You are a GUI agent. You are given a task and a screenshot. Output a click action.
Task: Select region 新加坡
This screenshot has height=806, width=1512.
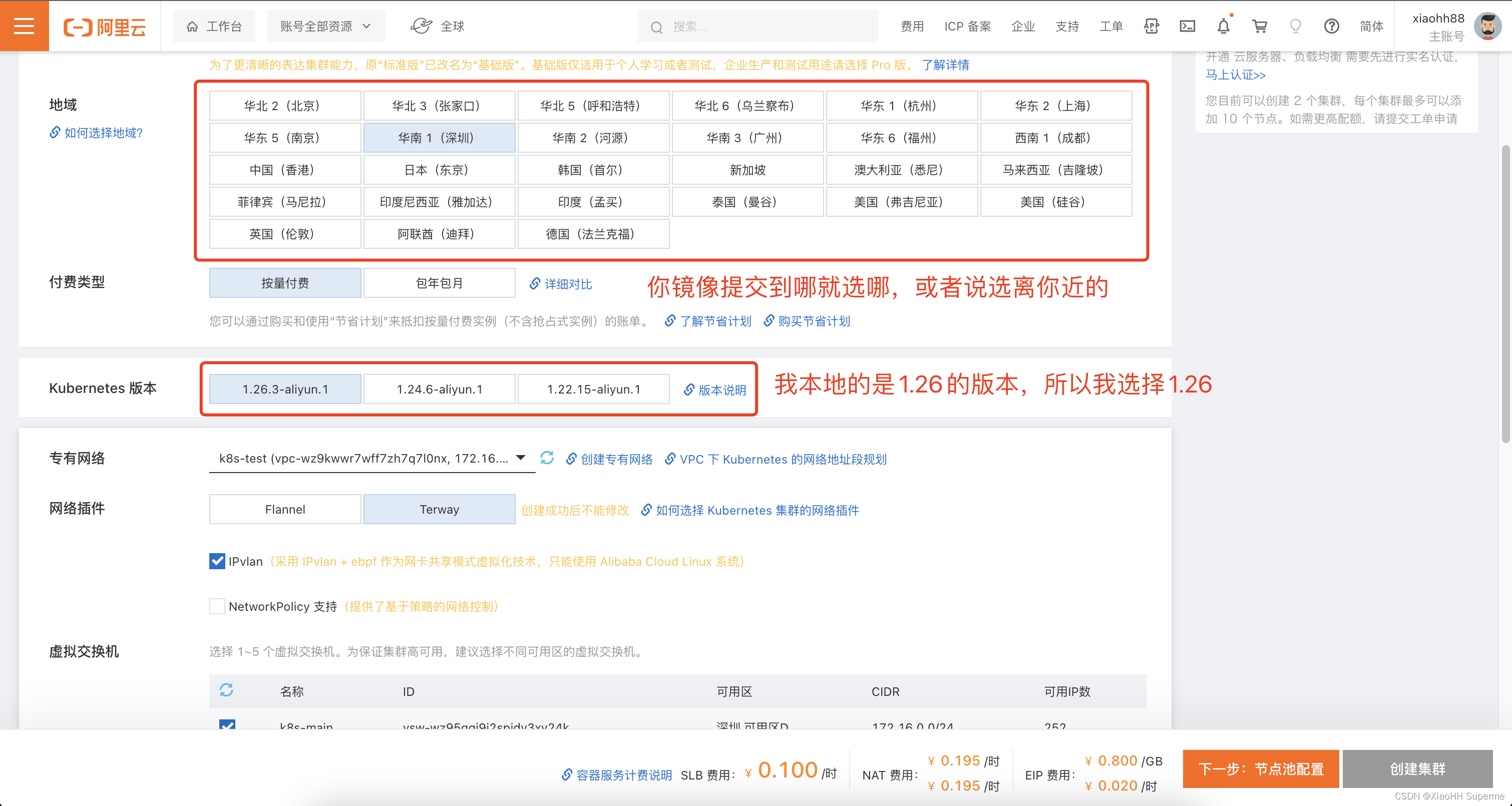[747, 170]
